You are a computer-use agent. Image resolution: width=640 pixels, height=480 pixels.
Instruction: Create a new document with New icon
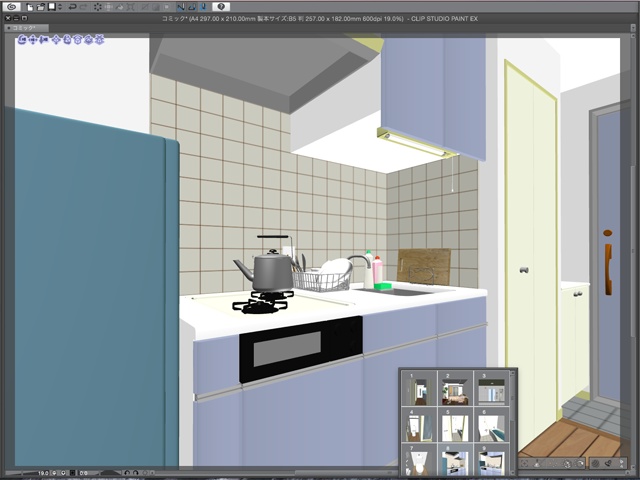[30, 7]
